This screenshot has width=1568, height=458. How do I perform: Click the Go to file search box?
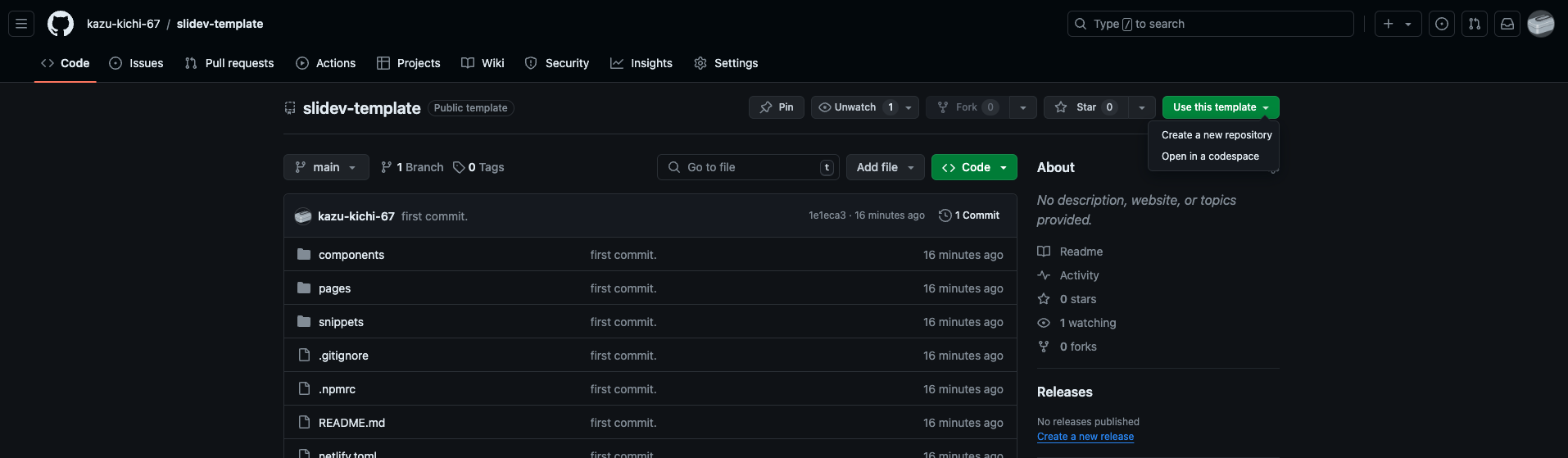(748, 167)
